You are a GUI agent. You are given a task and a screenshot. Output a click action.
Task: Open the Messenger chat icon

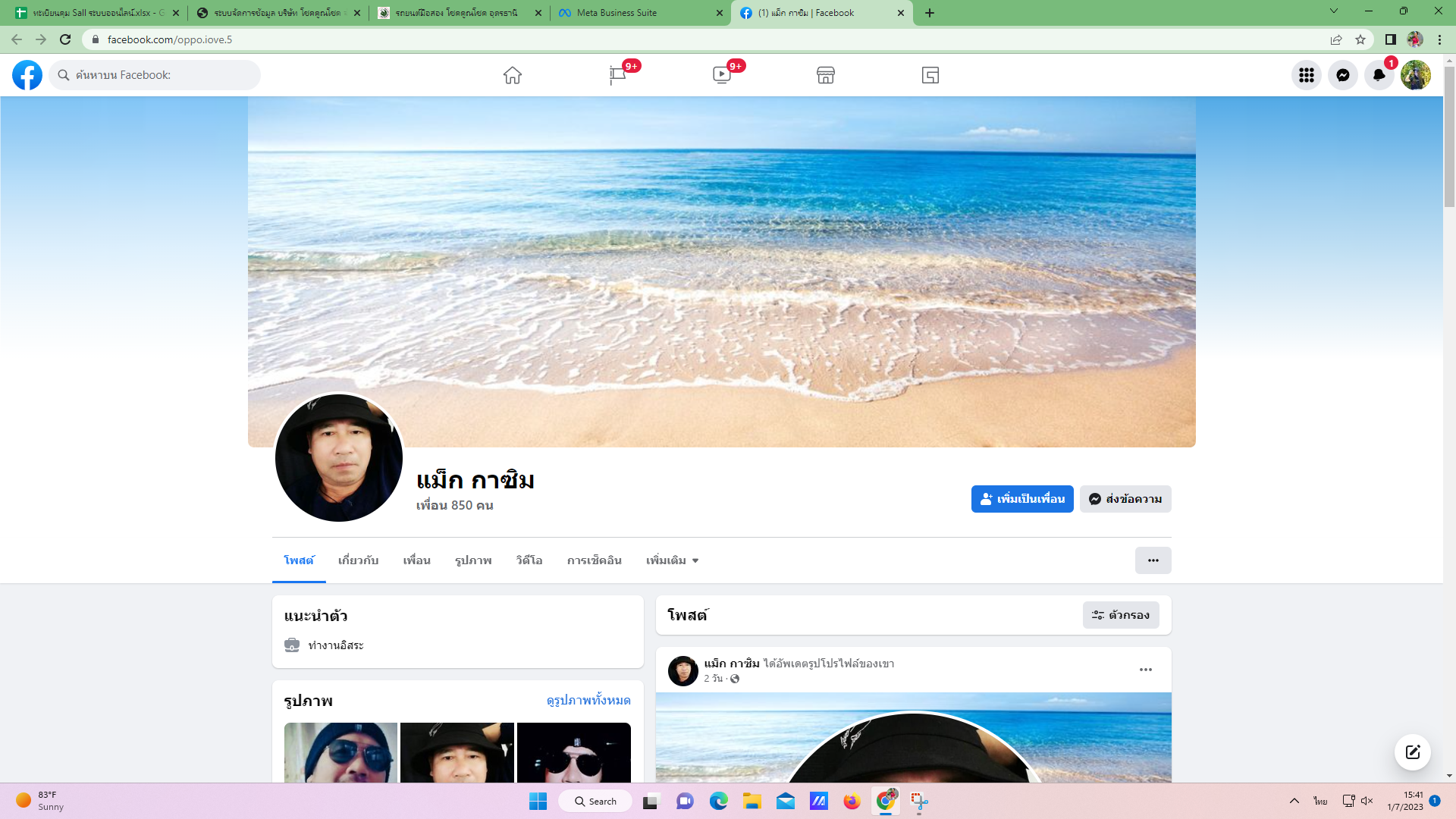pyautogui.click(x=1342, y=75)
